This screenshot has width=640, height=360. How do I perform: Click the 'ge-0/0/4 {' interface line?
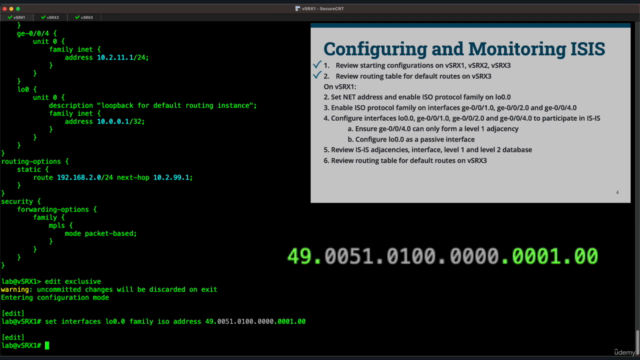[37, 33]
